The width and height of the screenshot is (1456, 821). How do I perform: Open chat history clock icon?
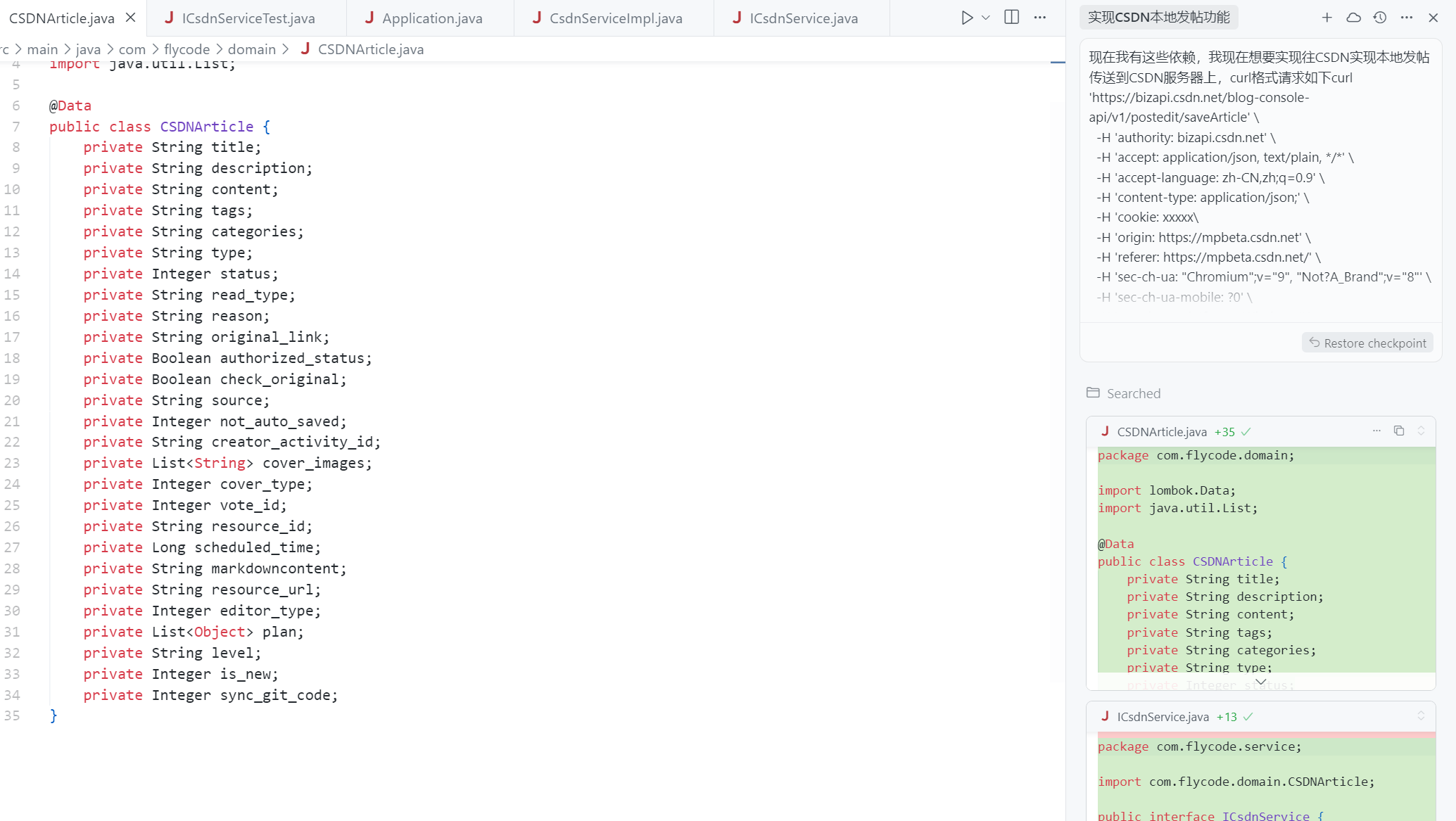point(1380,18)
